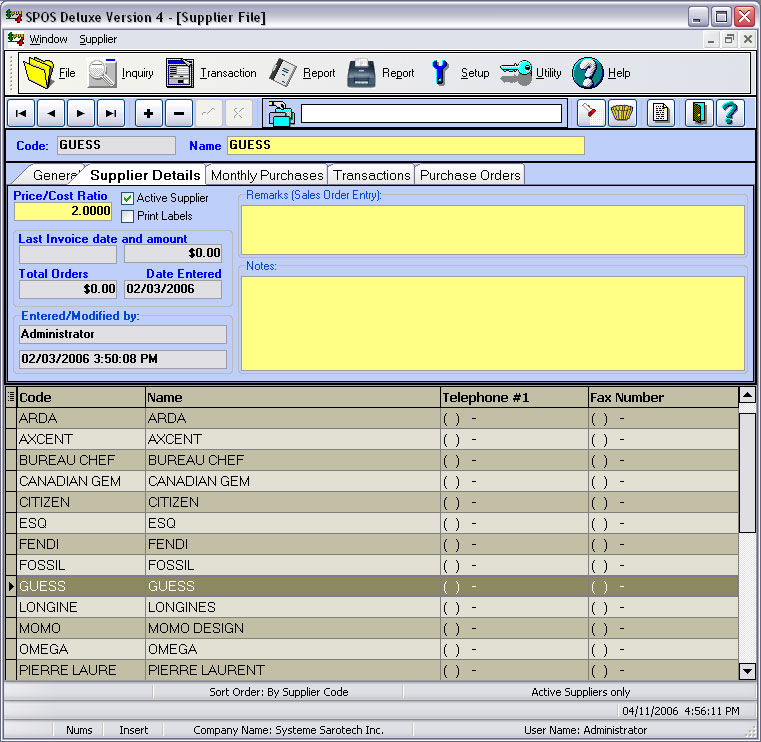
Task: Open the Utility keys icon
Action: pos(516,73)
